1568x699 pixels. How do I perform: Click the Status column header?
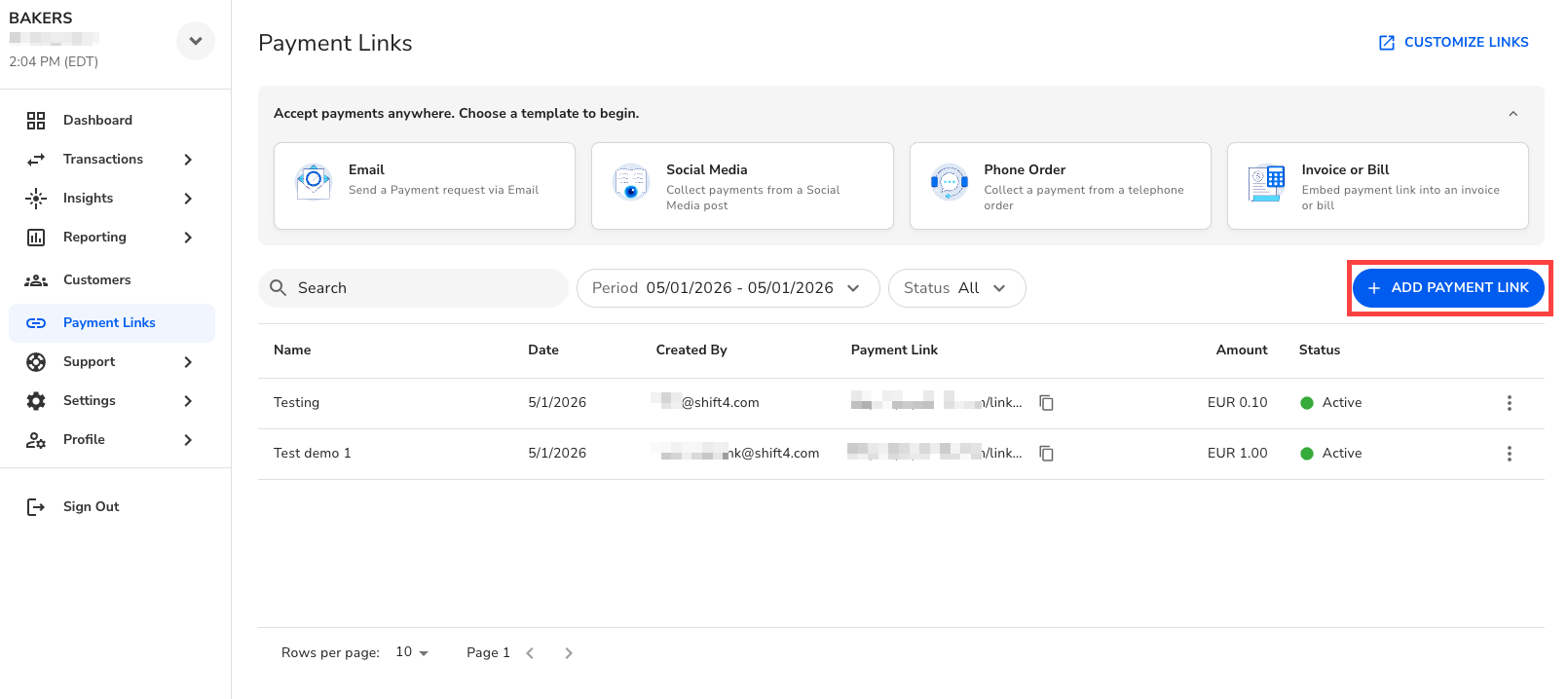pos(1320,350)
